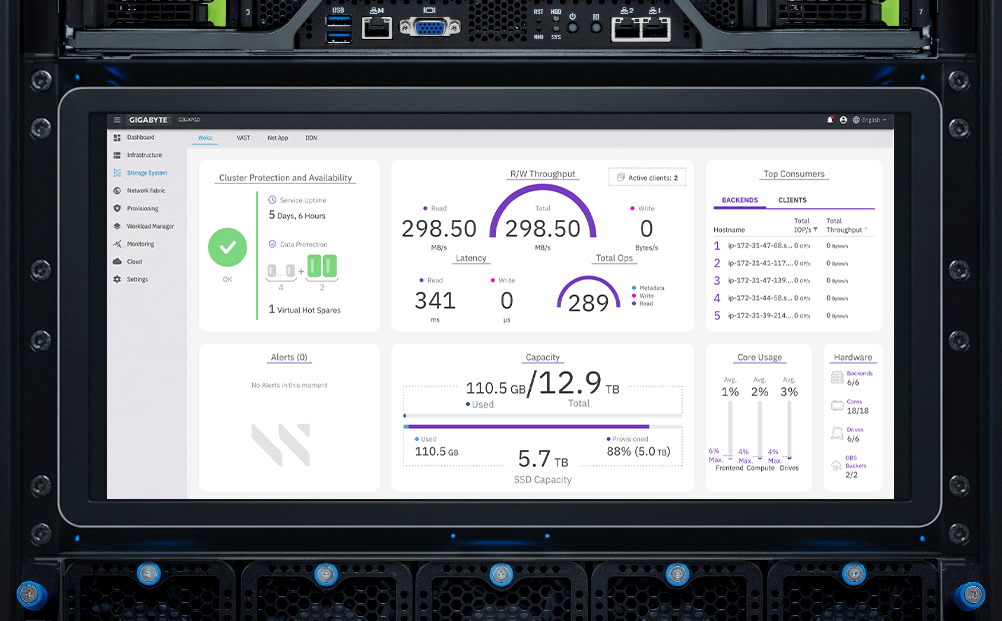The height and width of the screenshot is (621, 1002).
Task: Open the user account profile icon
Action: (x=843, y=120)
